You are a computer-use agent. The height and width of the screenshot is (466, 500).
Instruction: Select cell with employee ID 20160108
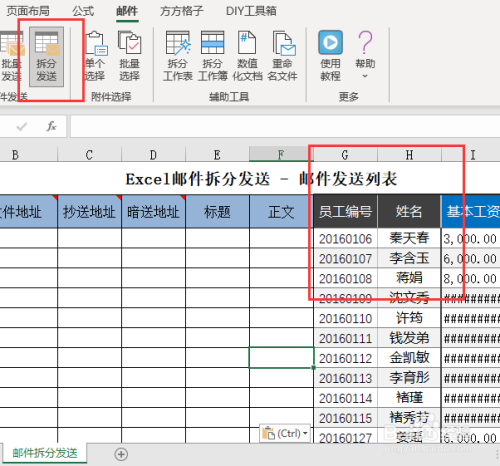(x=345, y=278)
